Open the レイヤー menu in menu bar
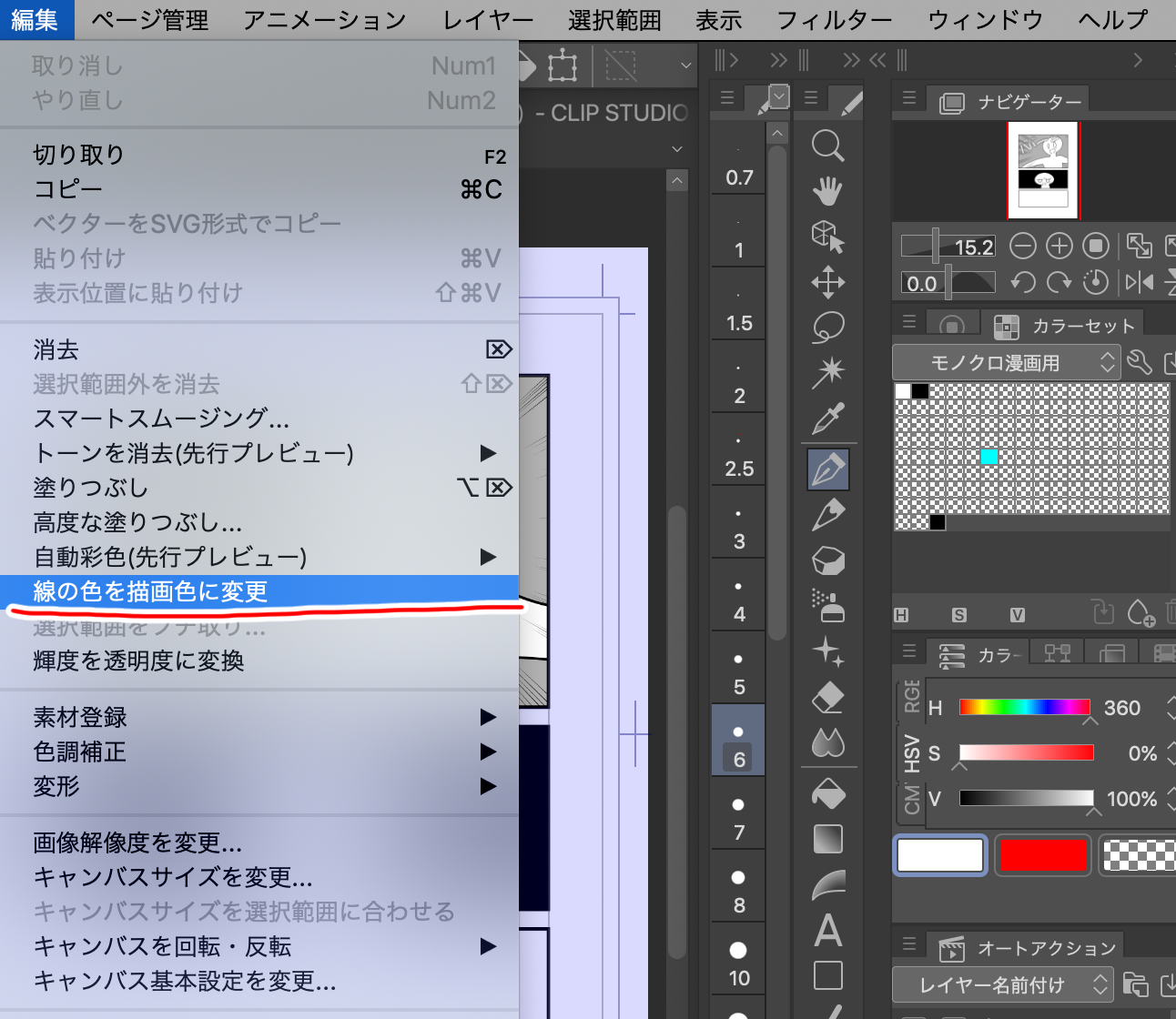1176x1019 pixels. pos(488,20)
